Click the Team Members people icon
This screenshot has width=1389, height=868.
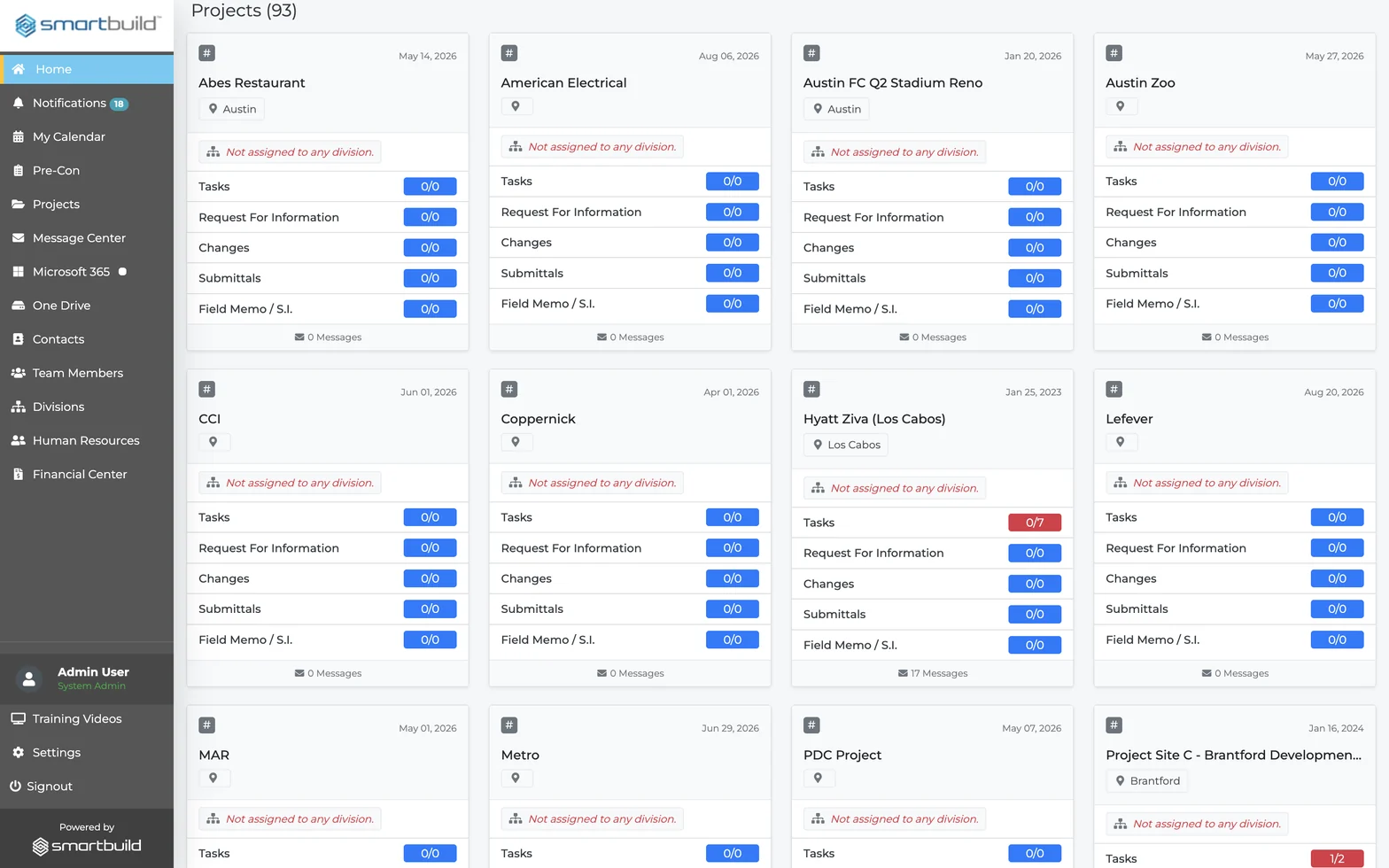(x=18, y=373)
